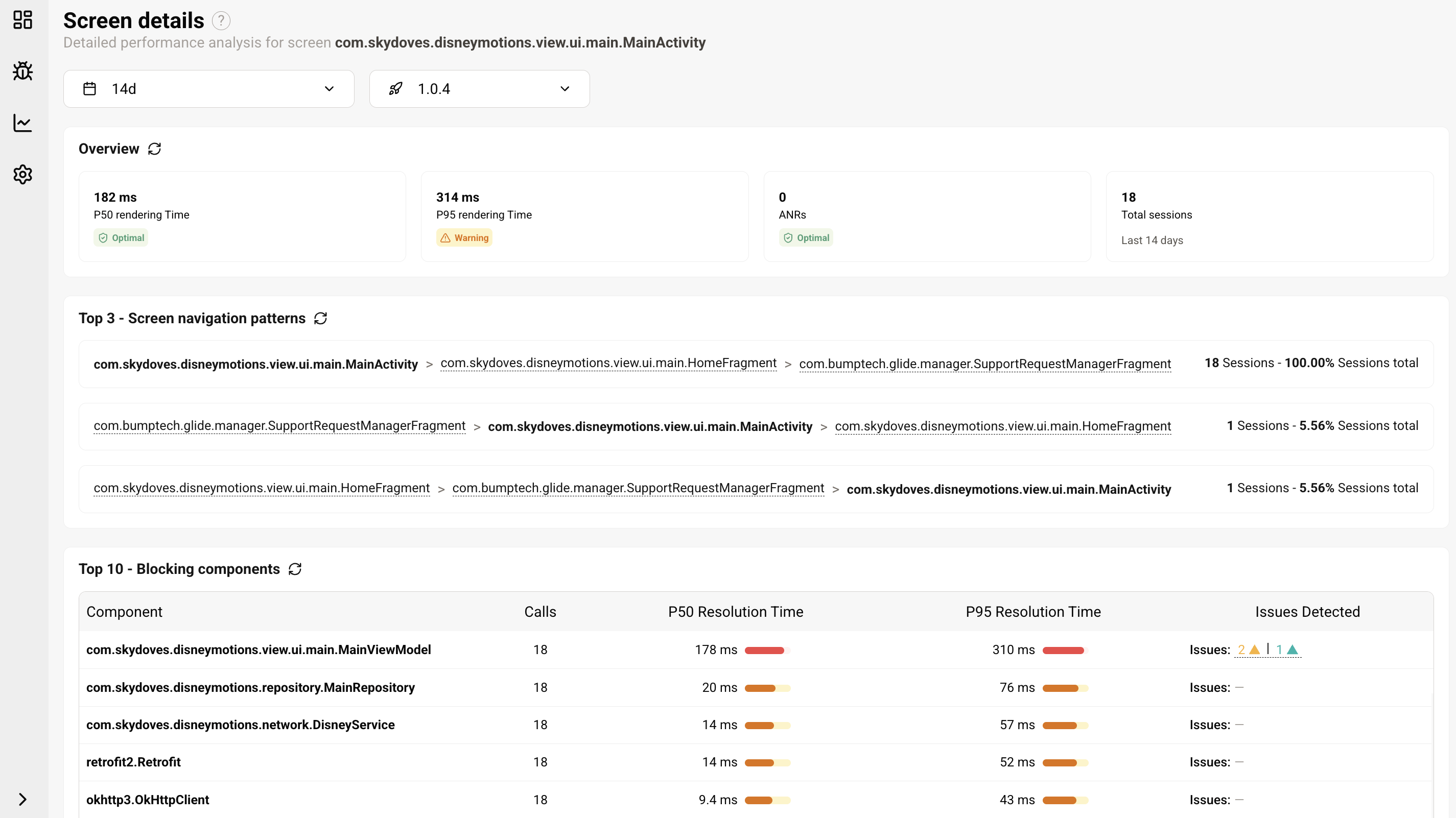Click the Calls column header
This screenshot has height=818, width=1456.
point(540,612)
